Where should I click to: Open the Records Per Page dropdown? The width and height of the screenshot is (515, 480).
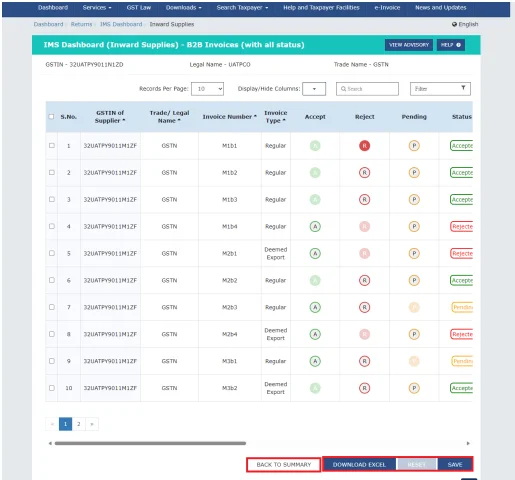tap(207, 89)
